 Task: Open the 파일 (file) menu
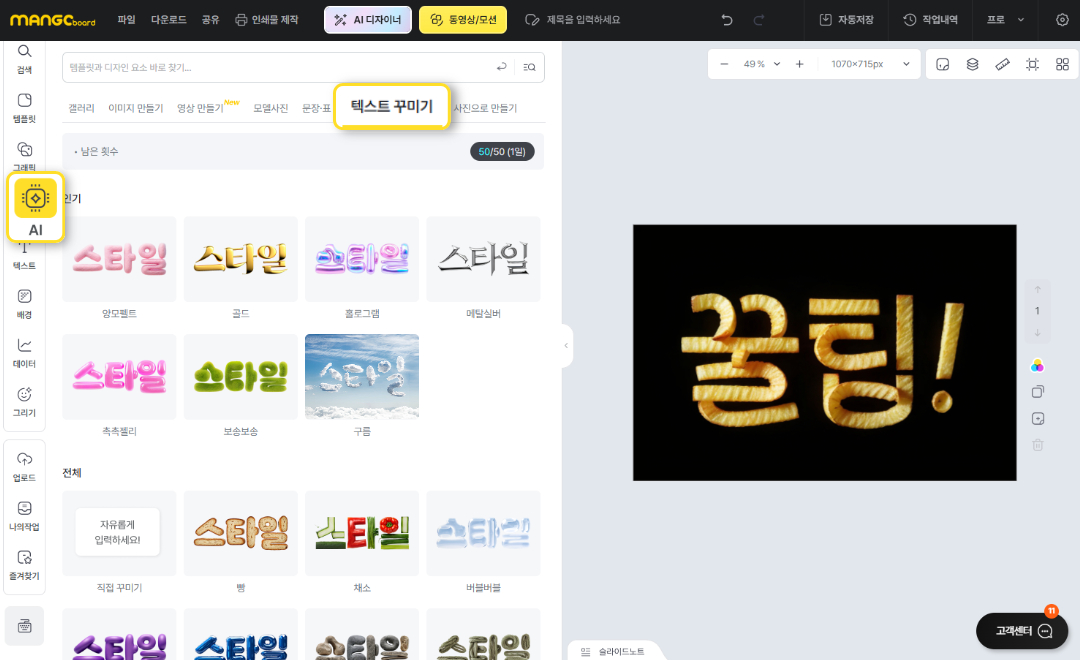(126, 20)
